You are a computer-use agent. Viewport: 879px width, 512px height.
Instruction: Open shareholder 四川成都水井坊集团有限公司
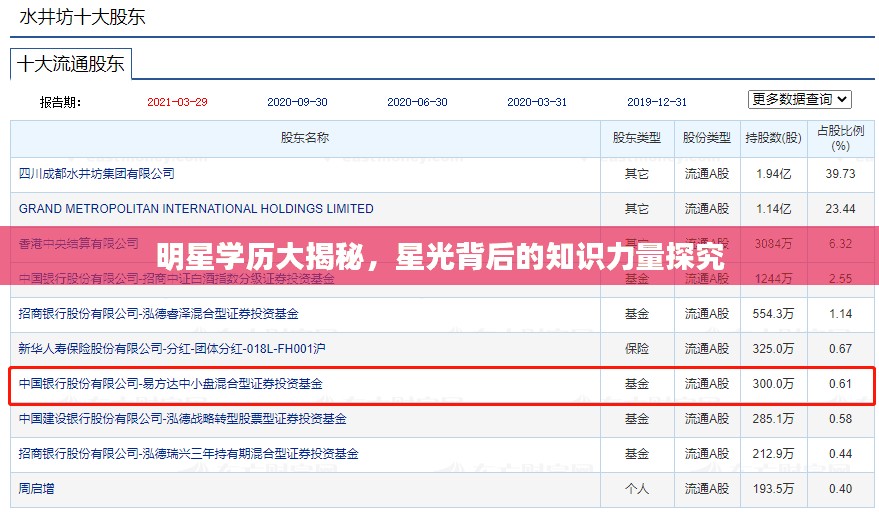point(96,174)
